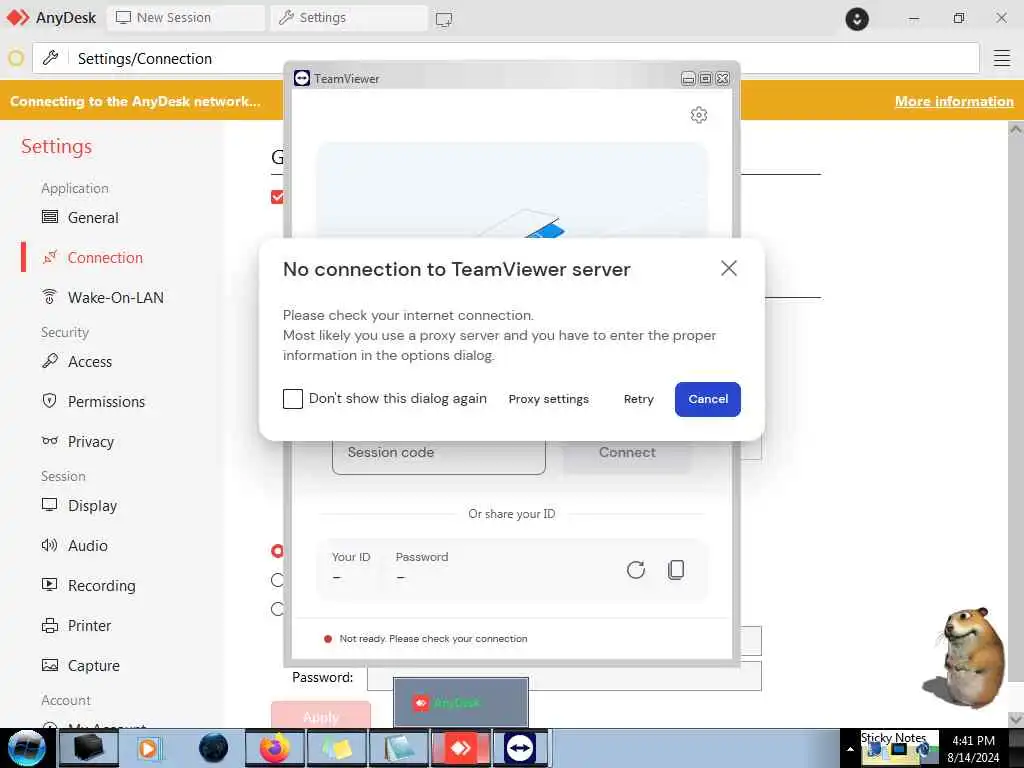Open General settings in AnyDesk sidebar
This screenshot has height=768, width=1024.
[93, 217]
